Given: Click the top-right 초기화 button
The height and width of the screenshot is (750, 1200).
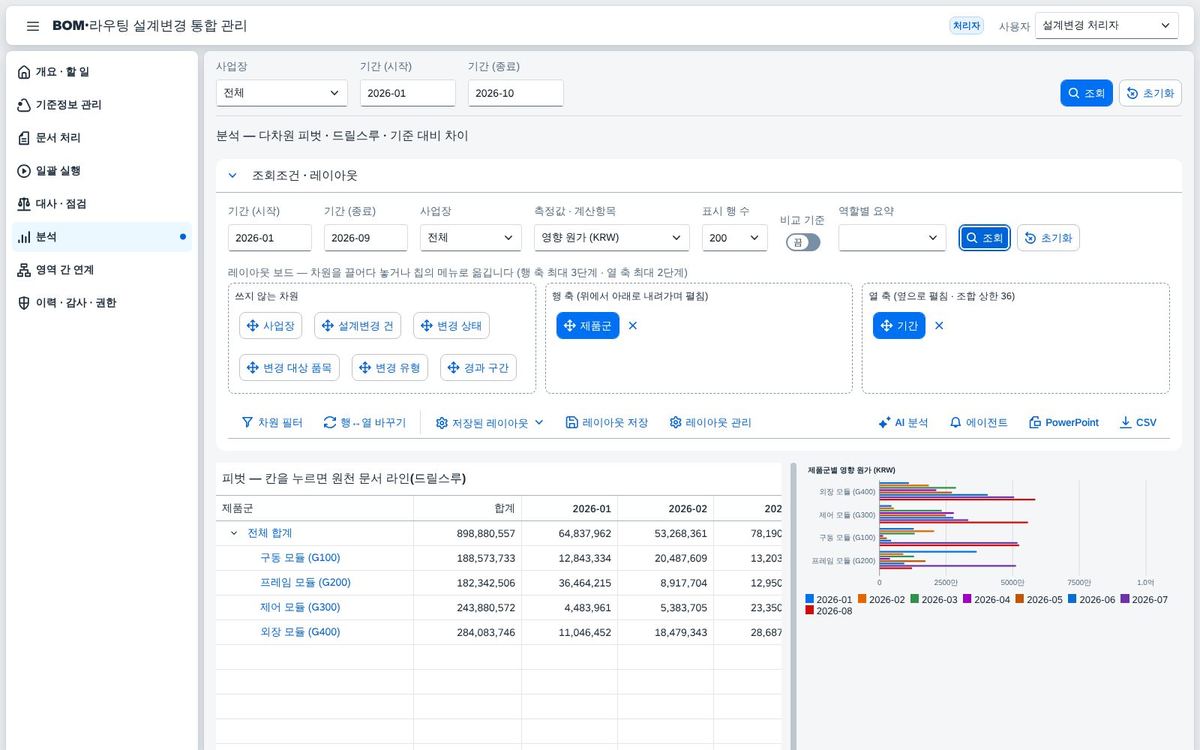Looking at the screenshot, I should pos(1150,93).
